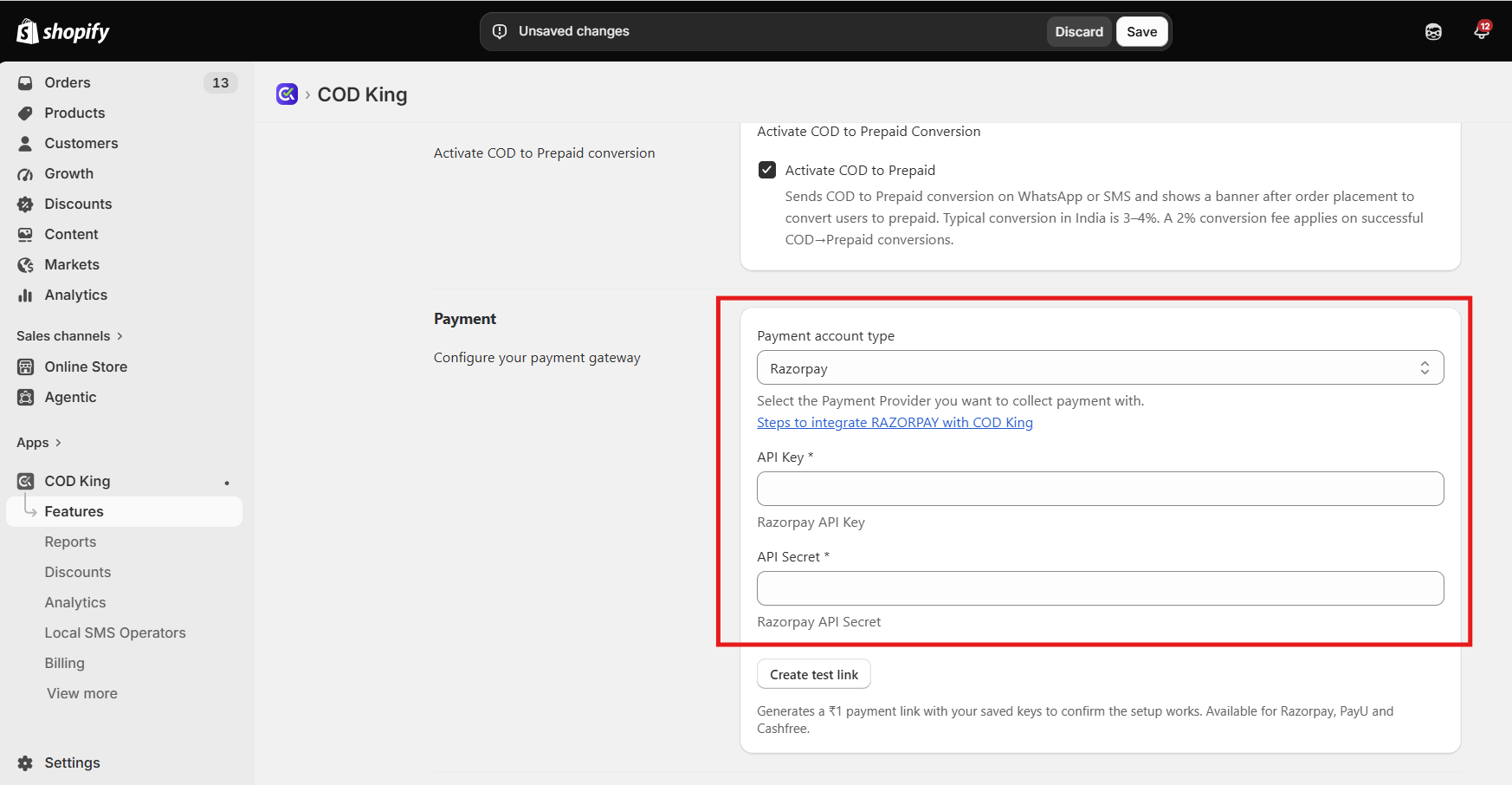Screen dimensions: 1512x785
Task: Click the Content image icon
Action: [x=25, y=234]
